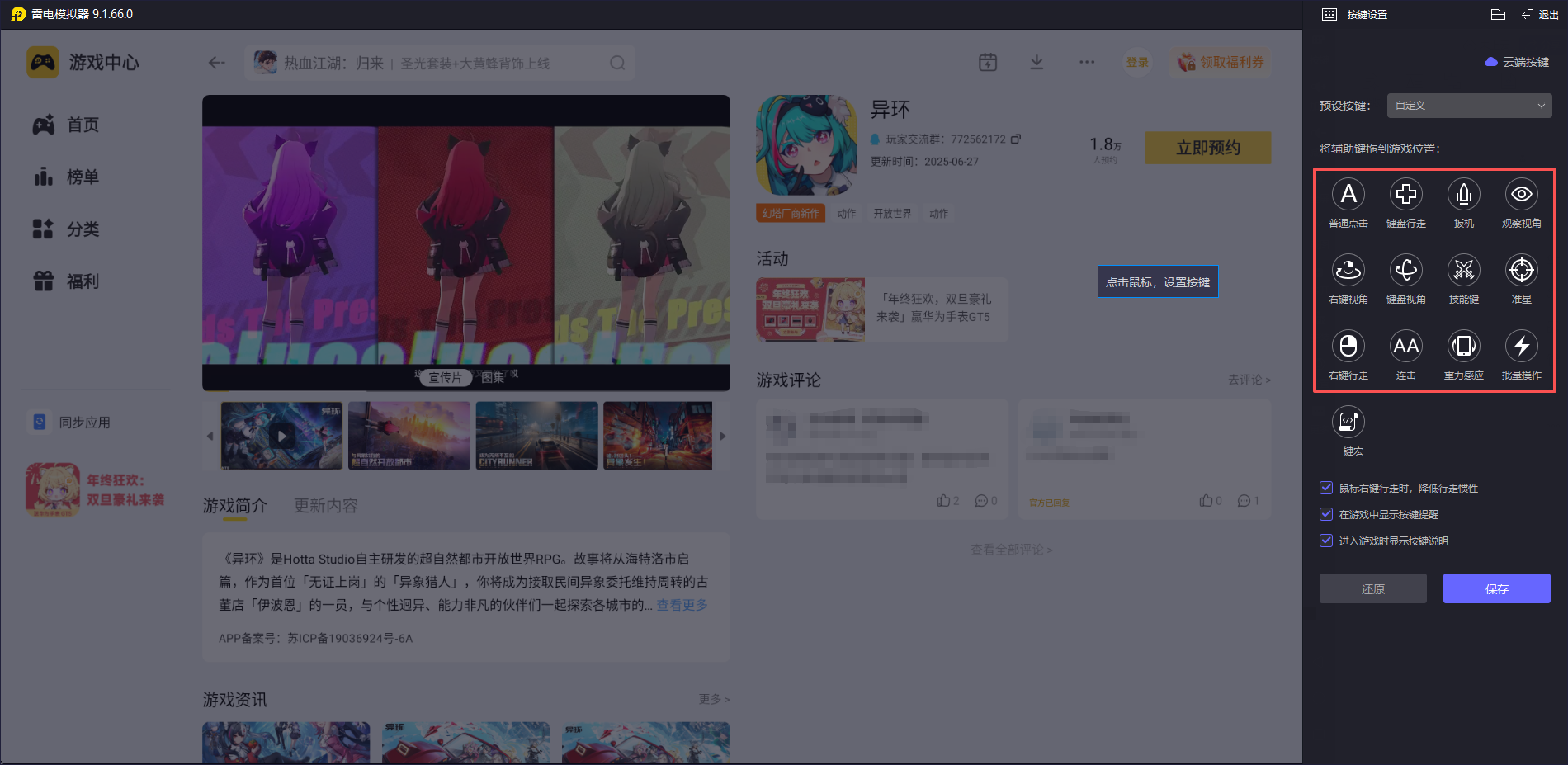Viewport: 1568px width, 765px height.
Task: Click the 幻塔厂商新作 tag
Action: point(791,214)
